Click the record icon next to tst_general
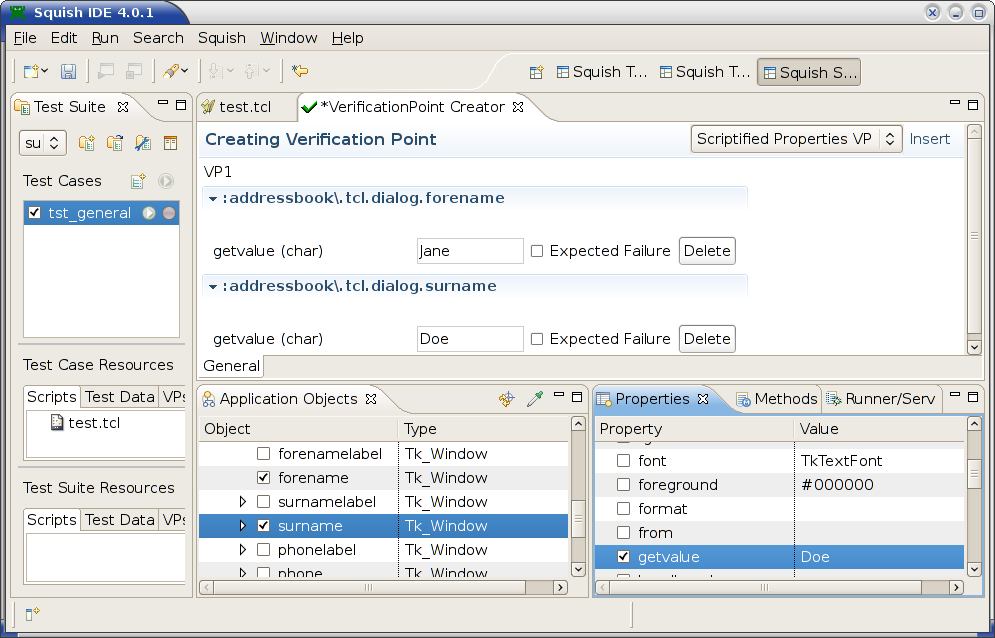Image resolution: width=995 pixels, height=638 pixels. click(169, 213)
